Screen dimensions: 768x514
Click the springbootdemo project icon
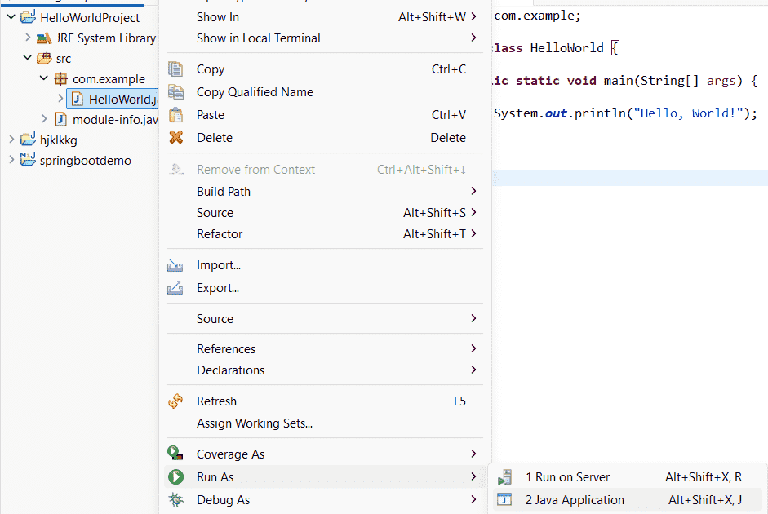point(28,160)
